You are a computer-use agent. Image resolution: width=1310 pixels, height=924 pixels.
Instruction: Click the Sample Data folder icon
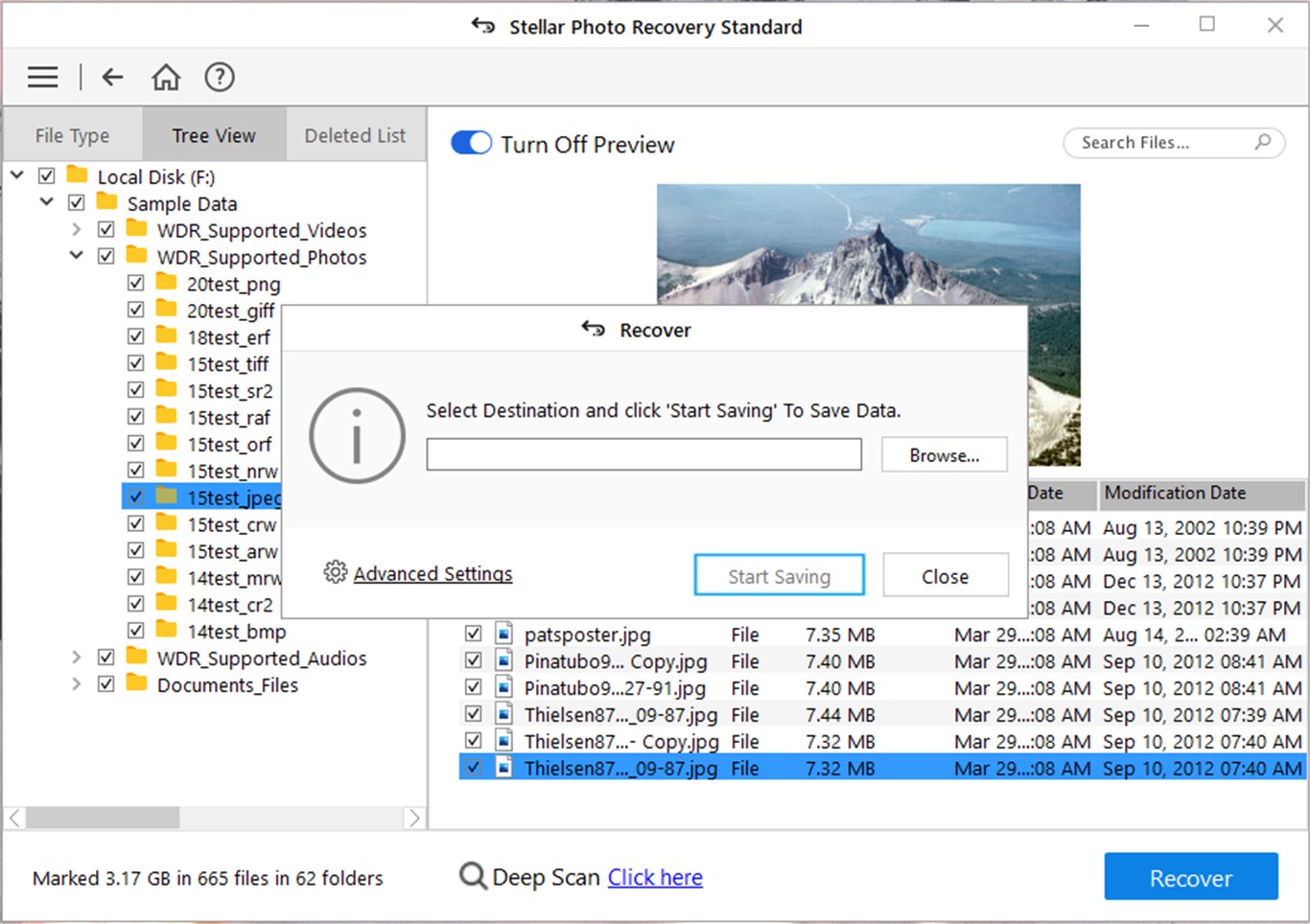tap(107, 202)
